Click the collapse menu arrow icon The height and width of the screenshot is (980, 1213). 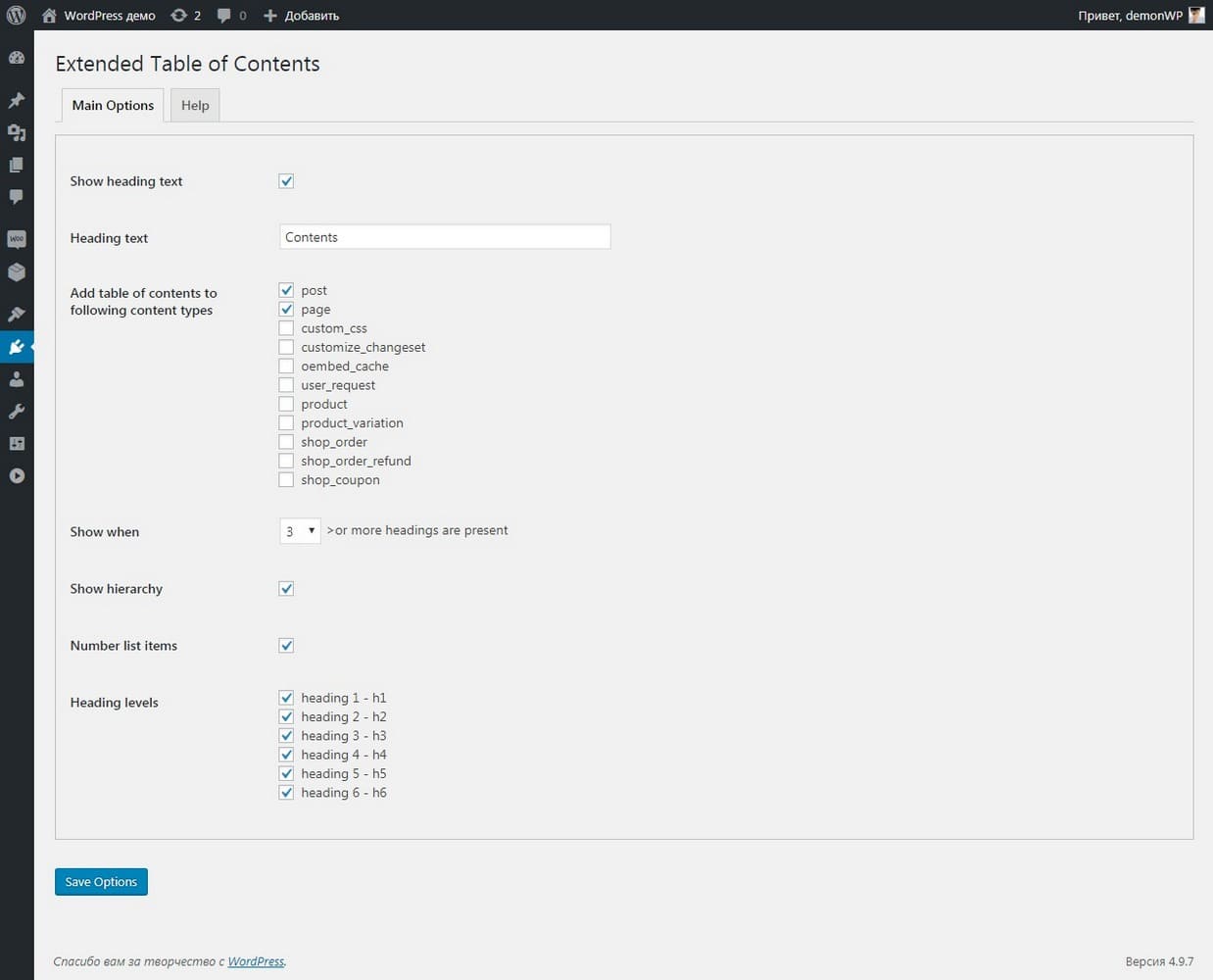(17, 476)
